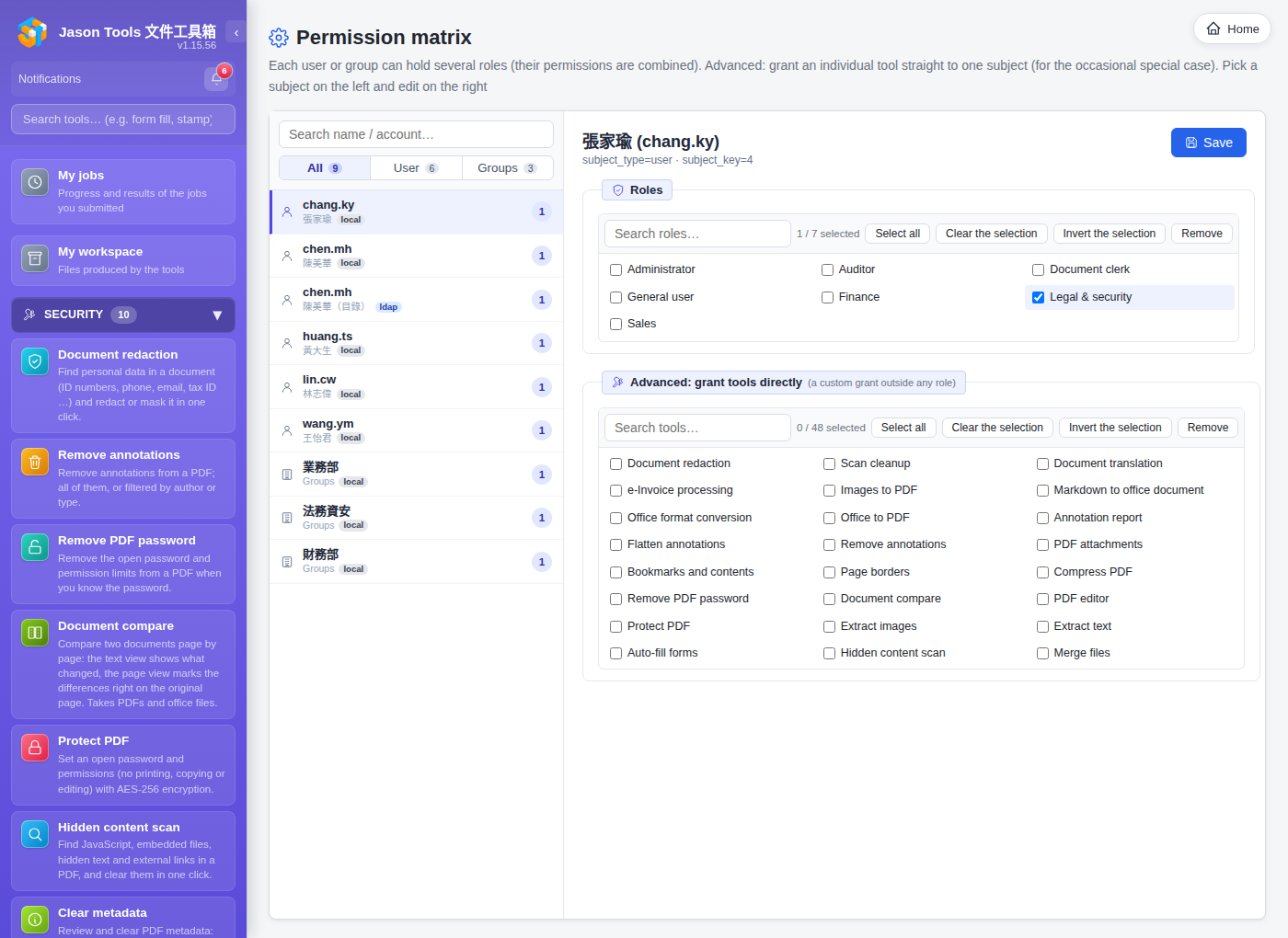The height and width of the screenshot is (938, 1288).
Task: Click the user icon beside chang.ky
Action: (287, 212)
